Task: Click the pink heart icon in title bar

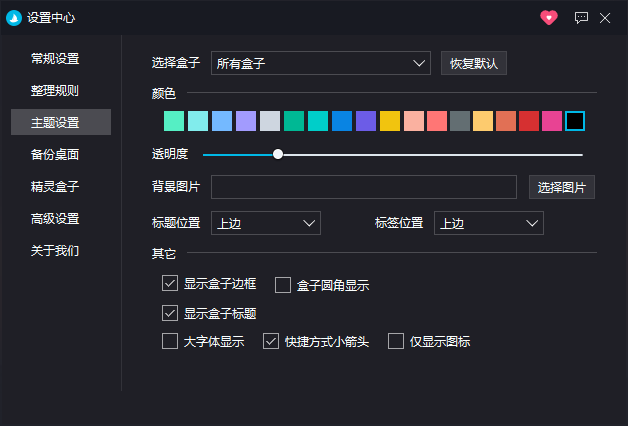Action: pyautogui.click(x=549, y=18)
